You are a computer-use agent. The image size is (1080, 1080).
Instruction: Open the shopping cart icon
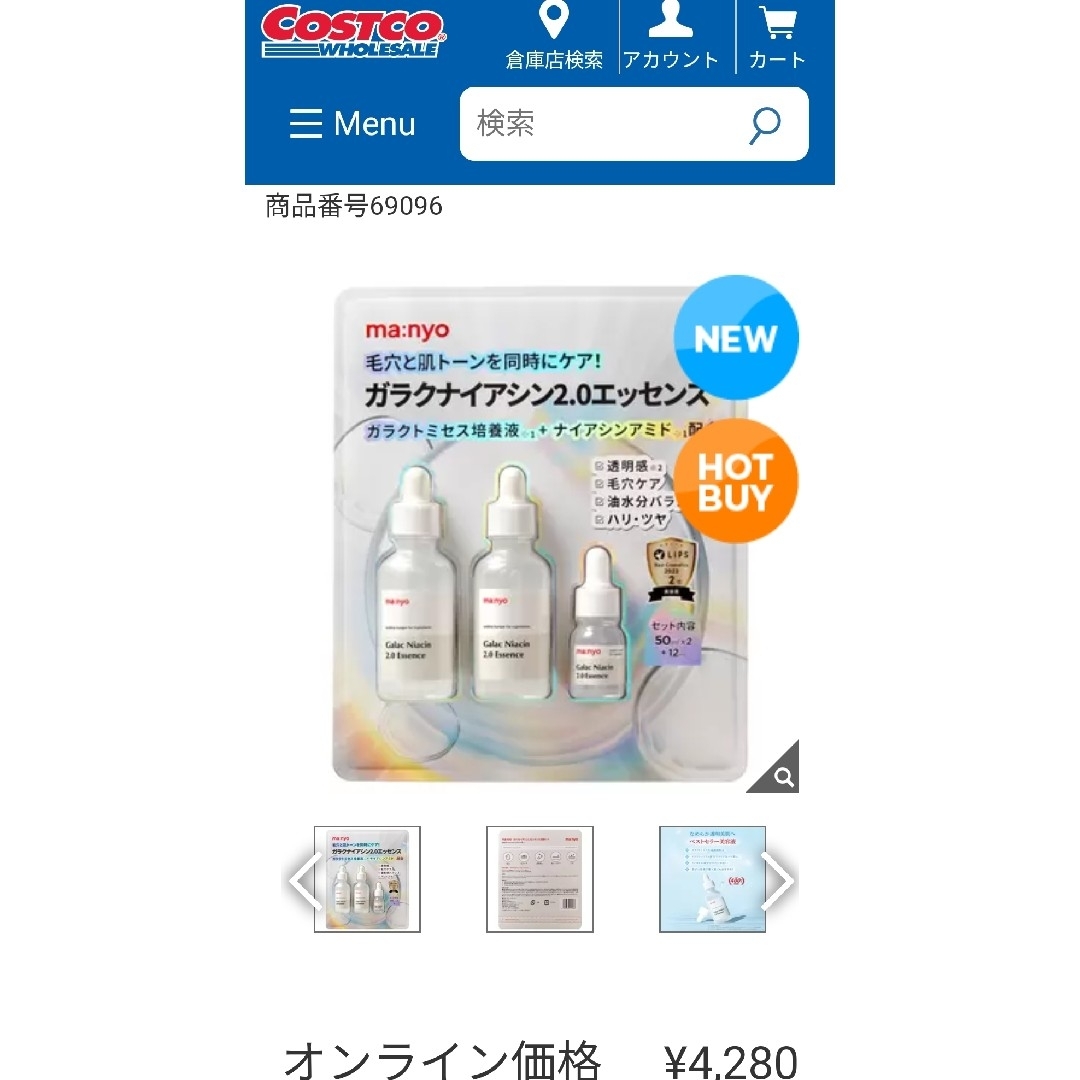tap(778, 21)
